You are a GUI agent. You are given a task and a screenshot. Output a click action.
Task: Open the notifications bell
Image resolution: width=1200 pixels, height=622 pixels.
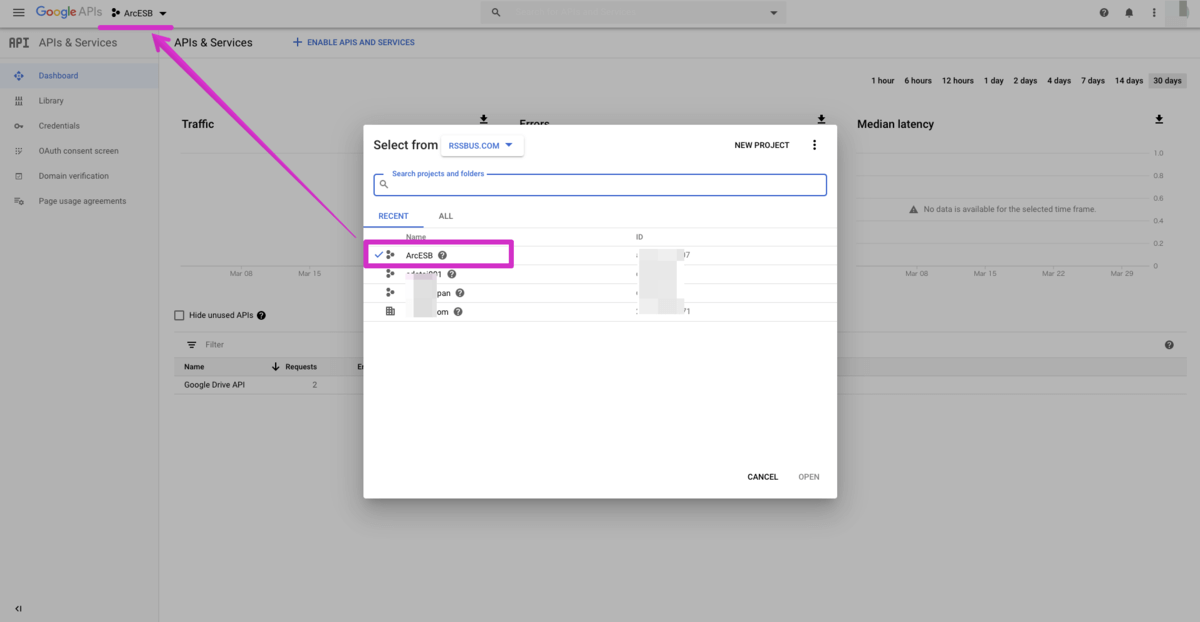tap(1129, 13)
